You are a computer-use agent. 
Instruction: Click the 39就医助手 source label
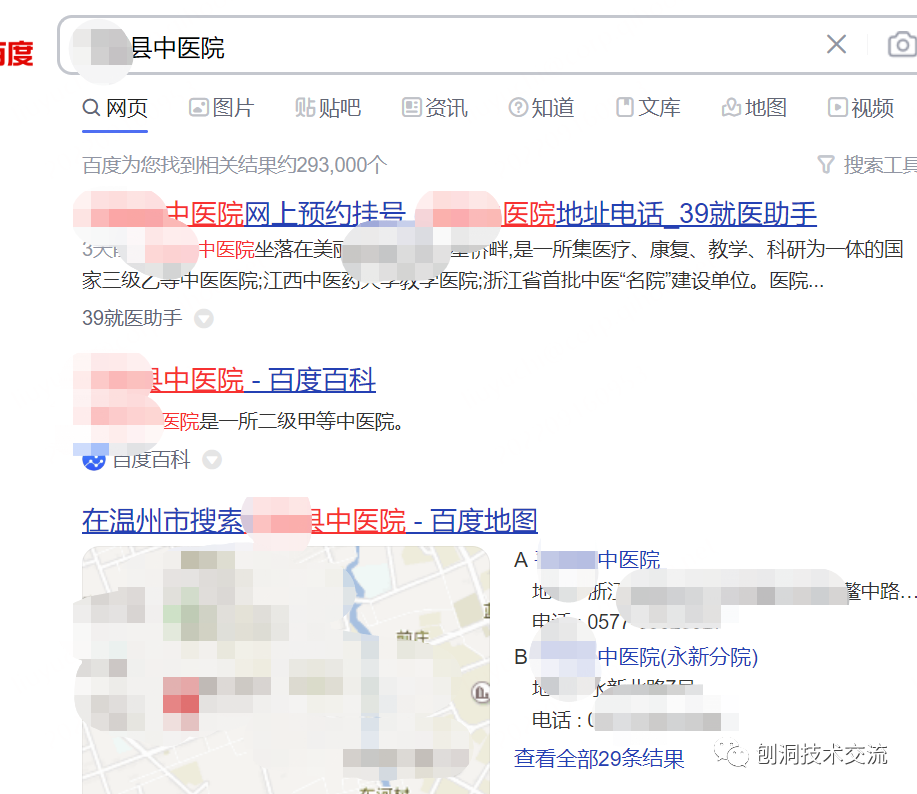point(132,318)
